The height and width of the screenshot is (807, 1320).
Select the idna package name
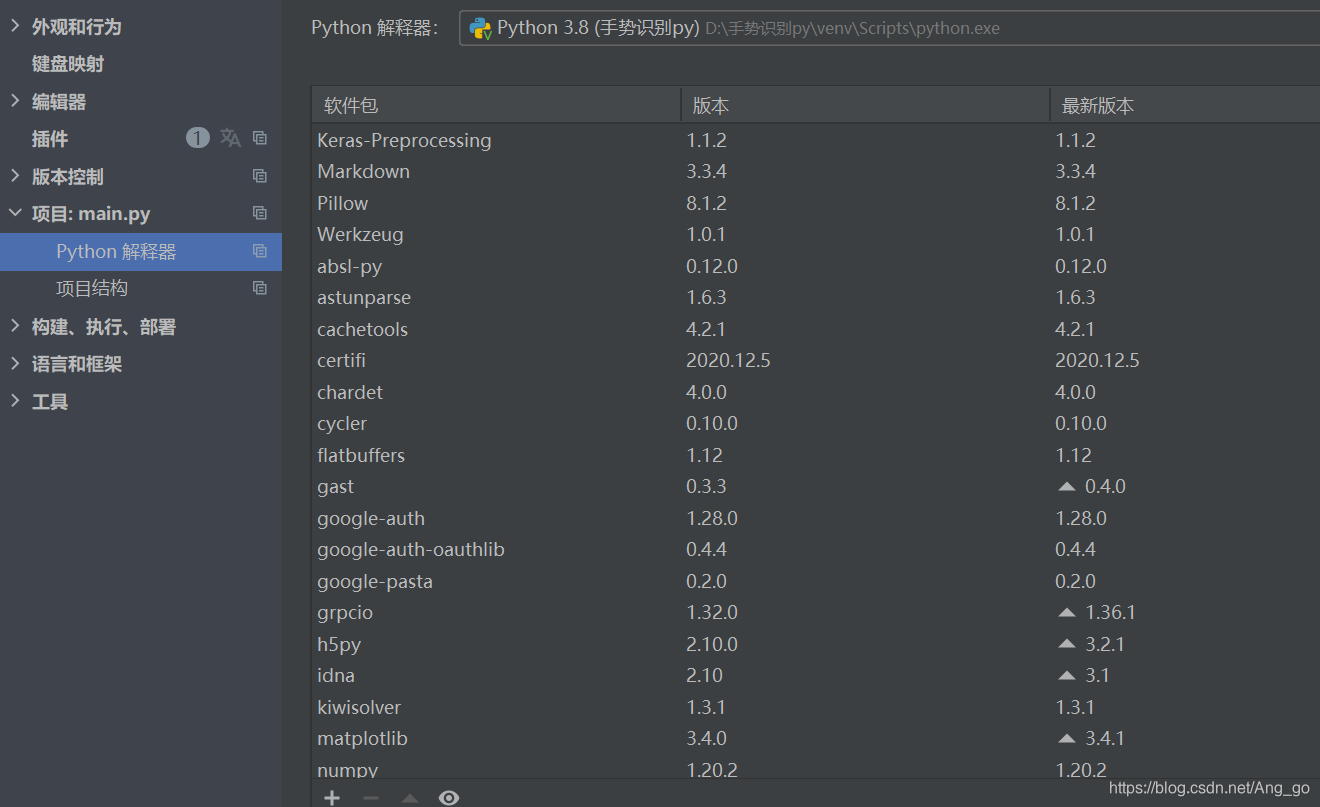pos(336,676)
